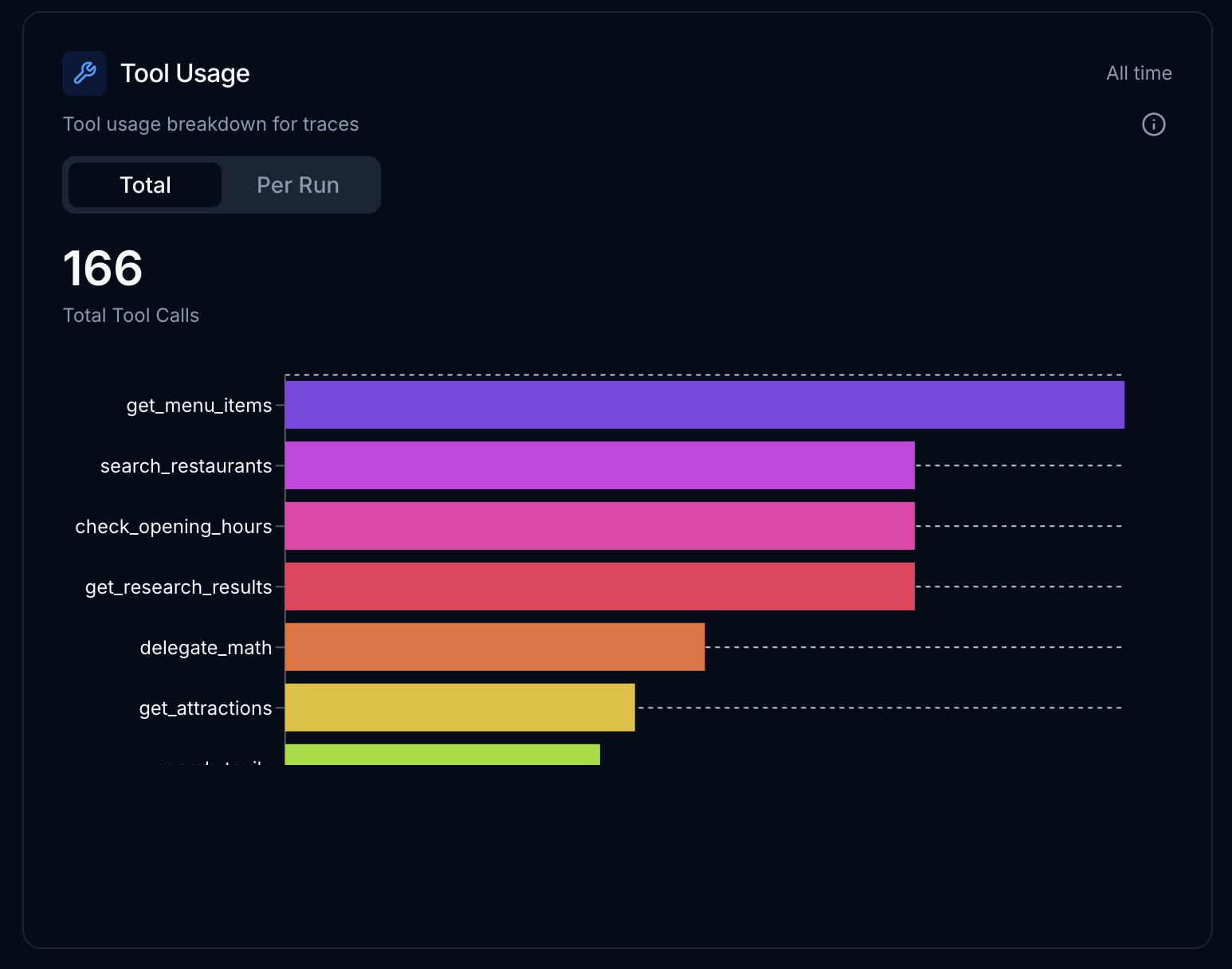Click the pink check_opening_hours bar
The height and width of the screenshot is (969, 1232).
point(600,526)
